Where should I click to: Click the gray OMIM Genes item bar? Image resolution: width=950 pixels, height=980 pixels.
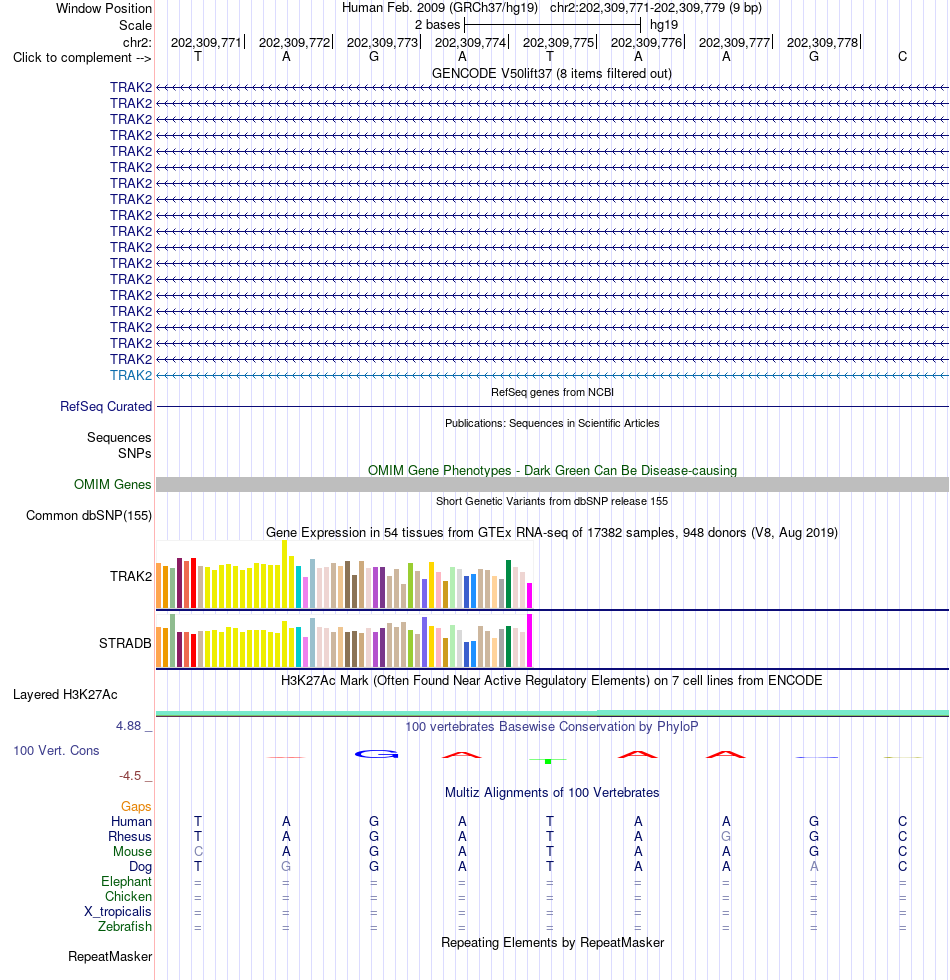552,484
